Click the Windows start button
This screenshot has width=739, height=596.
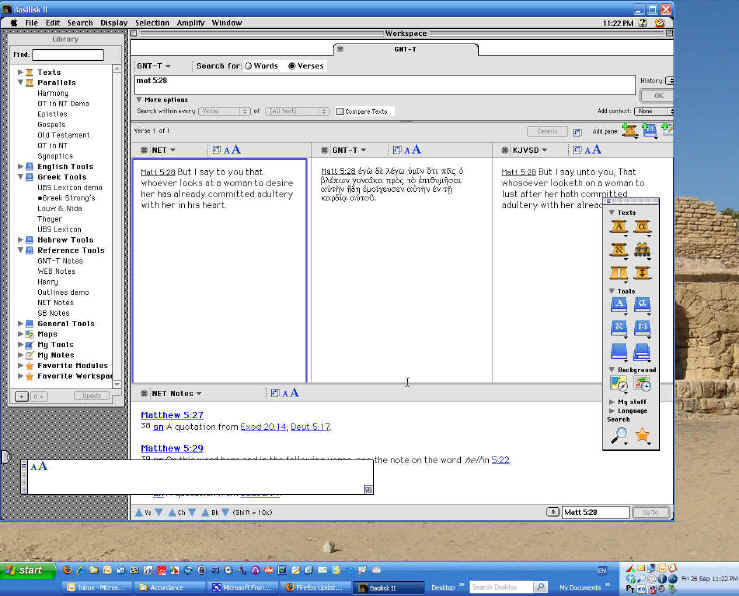click(x=28, y=571)
